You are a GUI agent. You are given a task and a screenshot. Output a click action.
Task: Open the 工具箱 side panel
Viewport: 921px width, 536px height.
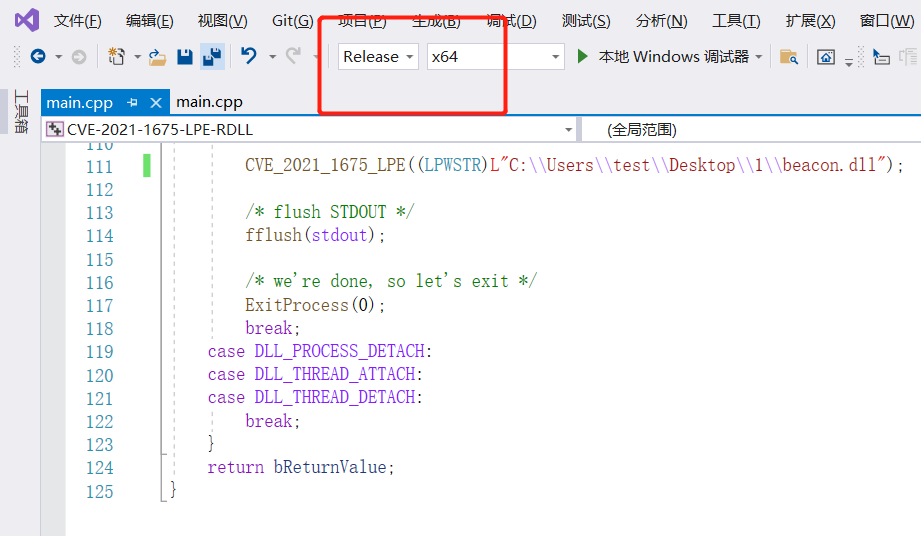click(x=20, y=111)
